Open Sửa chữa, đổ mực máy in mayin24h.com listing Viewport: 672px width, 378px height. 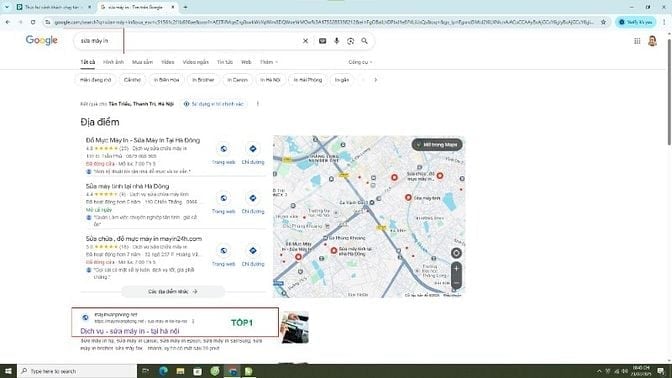[144, 239]
